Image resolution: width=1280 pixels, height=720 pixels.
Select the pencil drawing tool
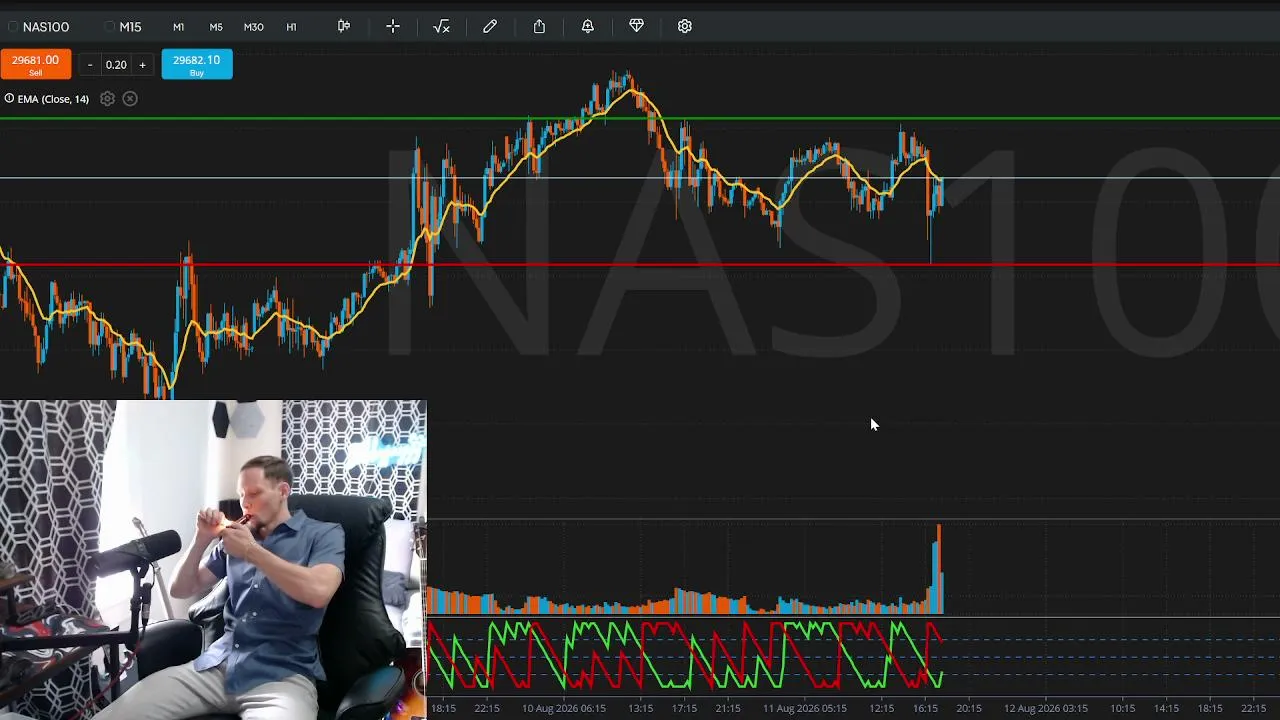pos(490,26)
